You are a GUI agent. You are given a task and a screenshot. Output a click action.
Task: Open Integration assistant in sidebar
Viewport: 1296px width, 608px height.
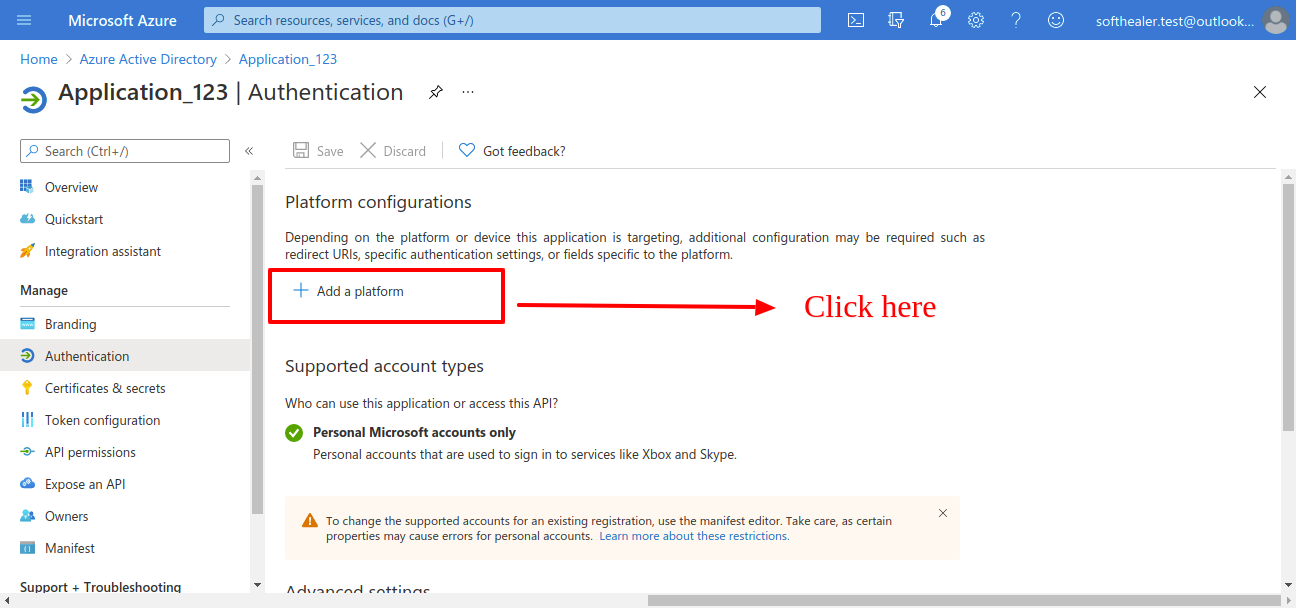click(103, 251)
